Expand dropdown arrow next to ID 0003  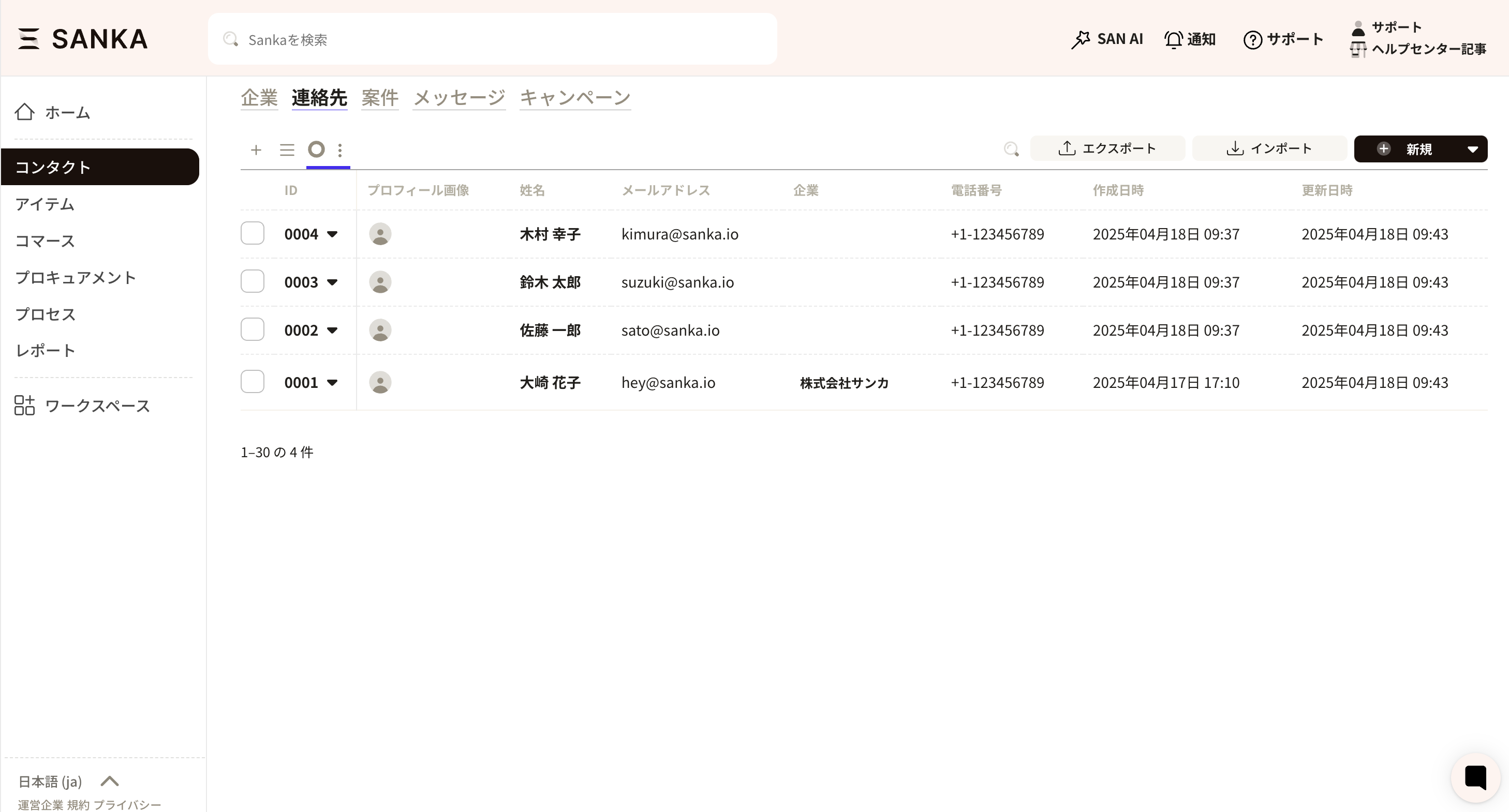332,282
